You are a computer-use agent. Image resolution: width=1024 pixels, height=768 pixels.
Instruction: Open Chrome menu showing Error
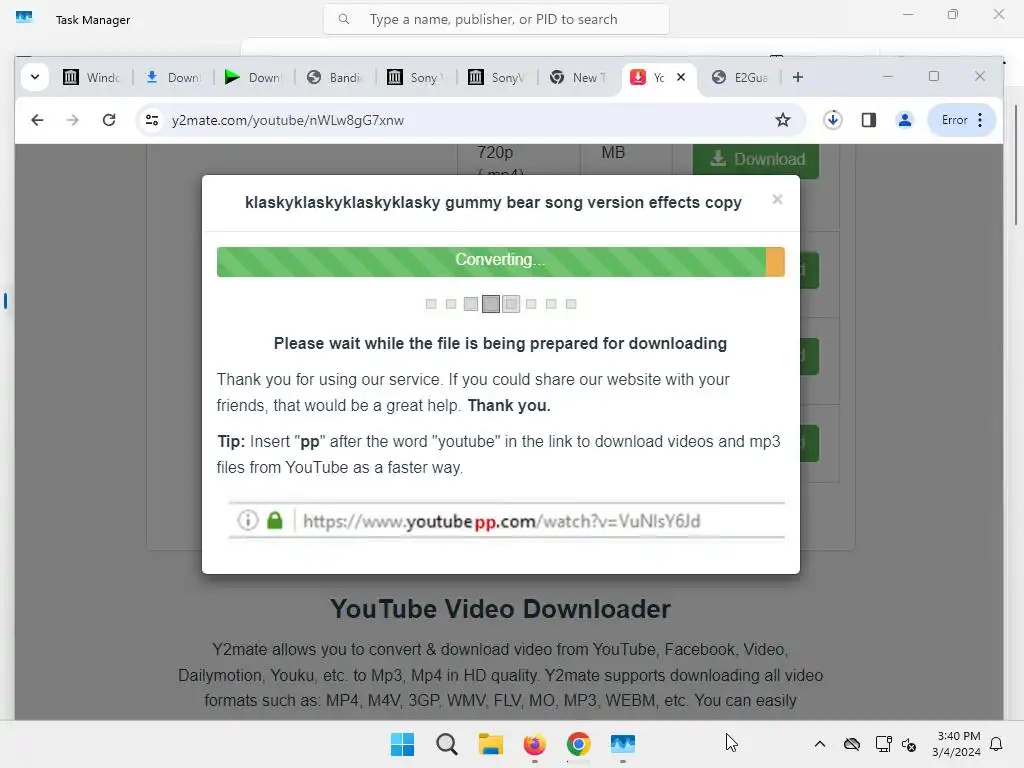point(962,120)
